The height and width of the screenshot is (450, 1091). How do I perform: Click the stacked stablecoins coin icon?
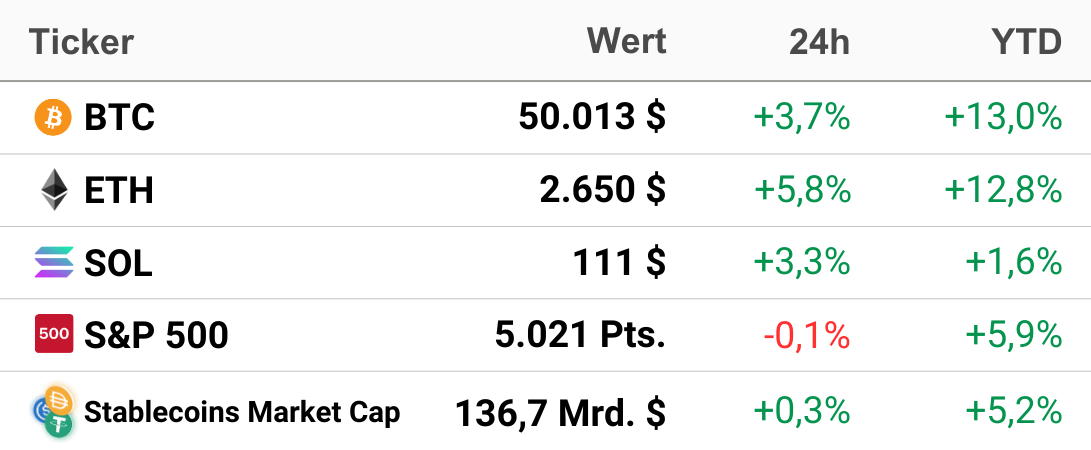tap(54, 412)
